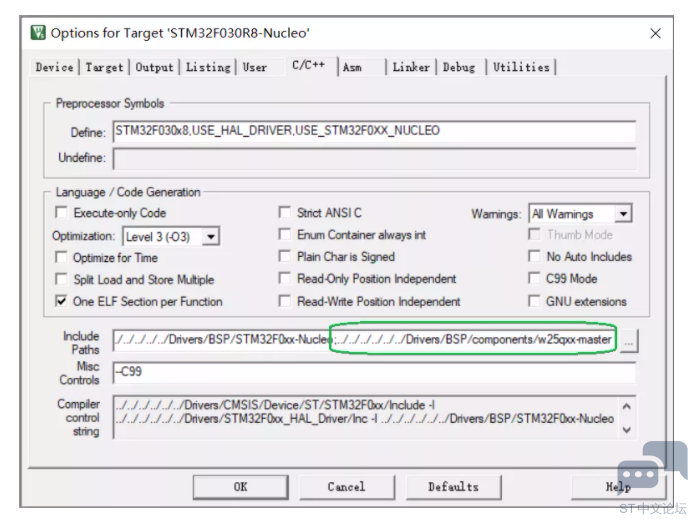Toggle Split Load and Store Multiple
Viewport: 696px width, 524px height.
coord(61,279)
